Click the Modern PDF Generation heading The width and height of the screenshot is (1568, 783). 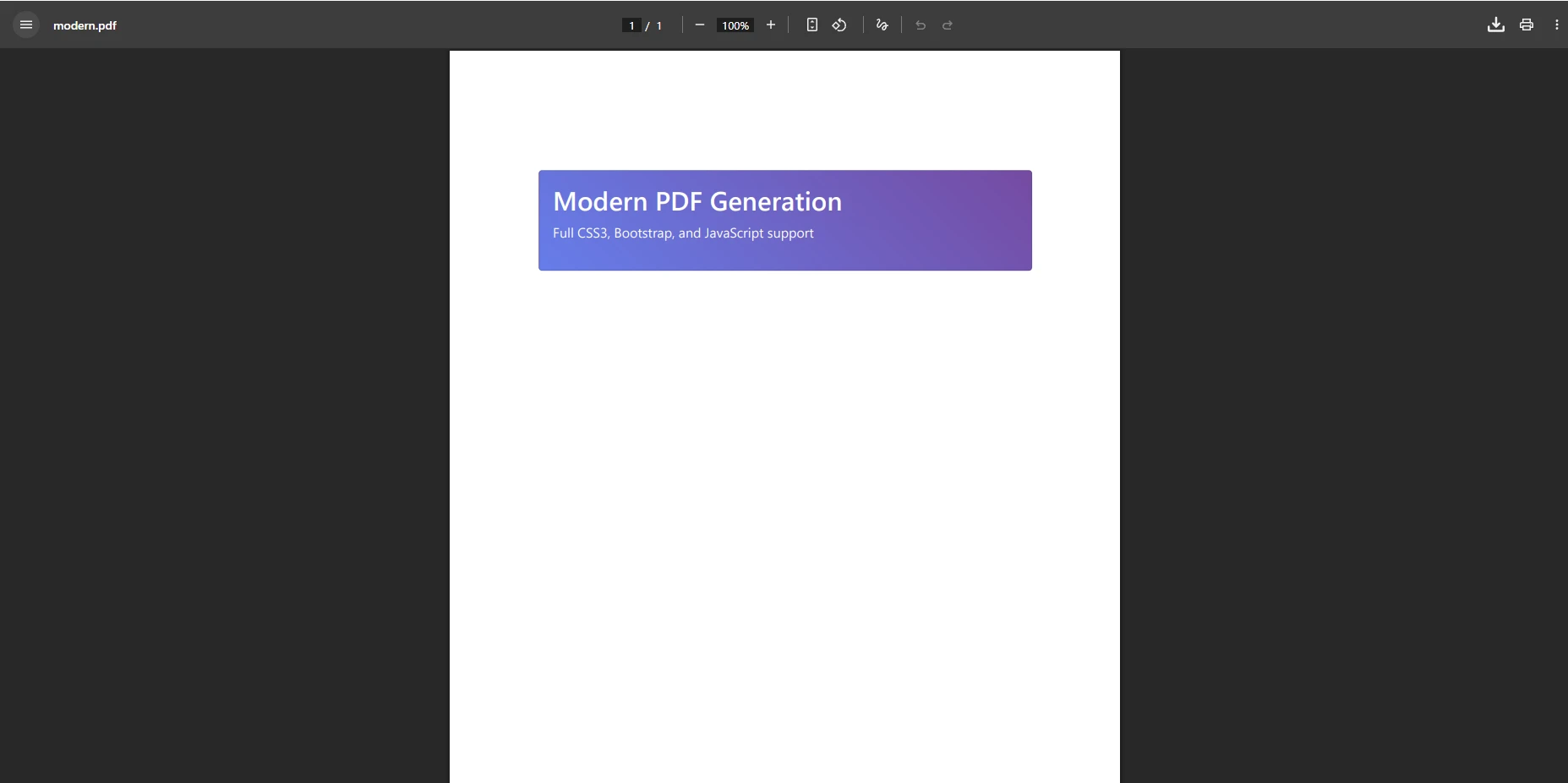point(697,201)
